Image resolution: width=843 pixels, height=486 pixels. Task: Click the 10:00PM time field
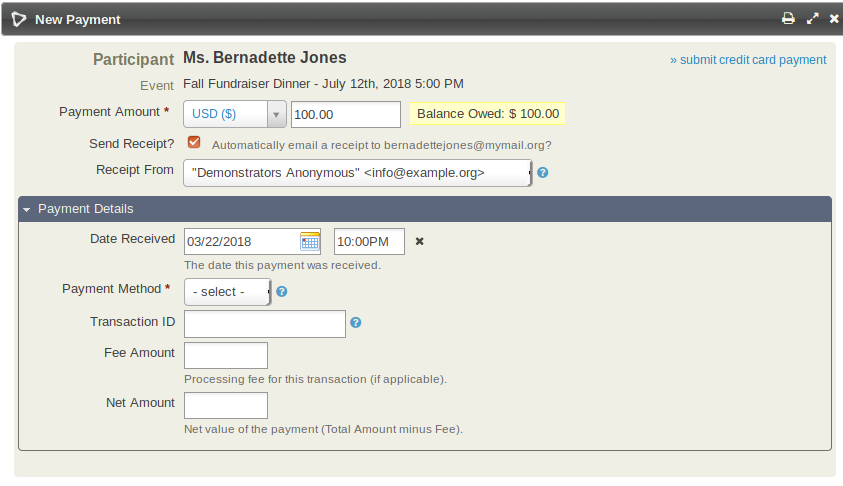[x=369, y=241]
